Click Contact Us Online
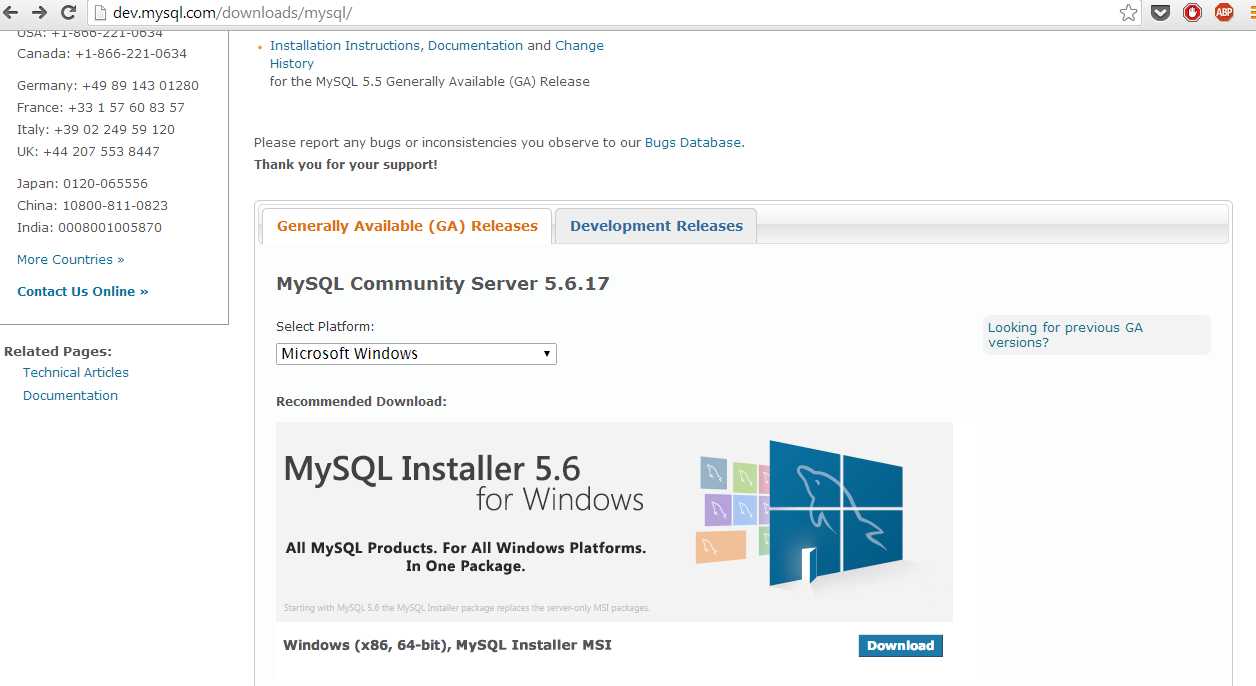 click(x=83, y=292)
